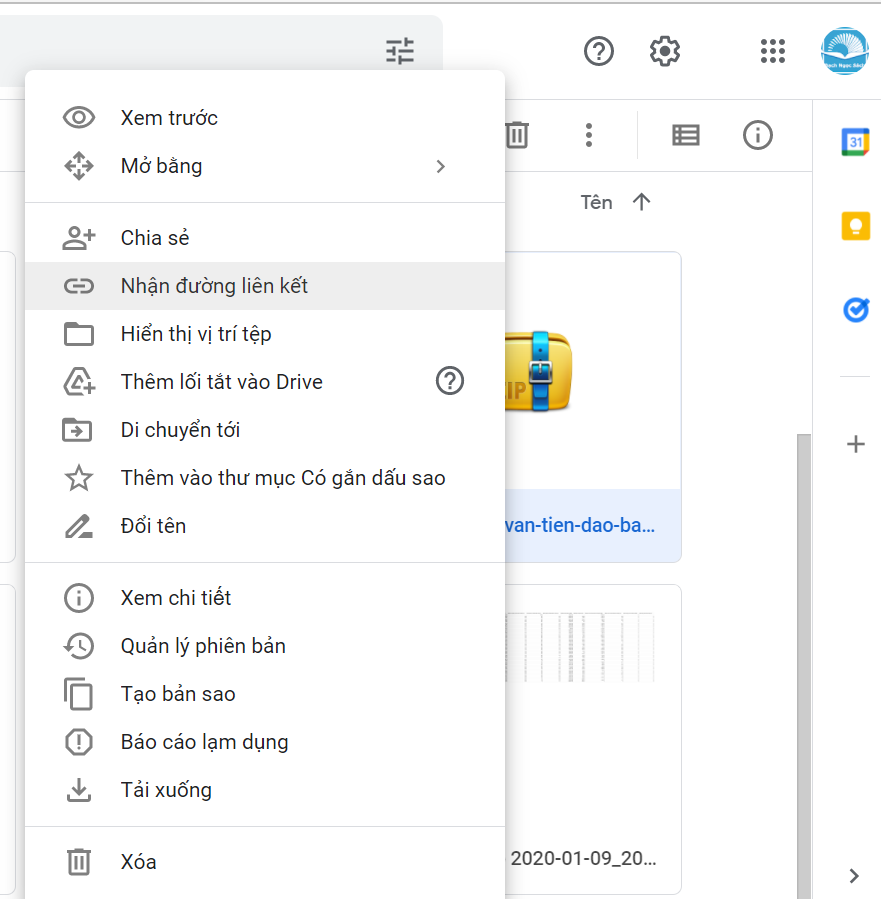881x899 pixels.
Task: Choose Tải xuống from context menu
Action: pos(166,790)
